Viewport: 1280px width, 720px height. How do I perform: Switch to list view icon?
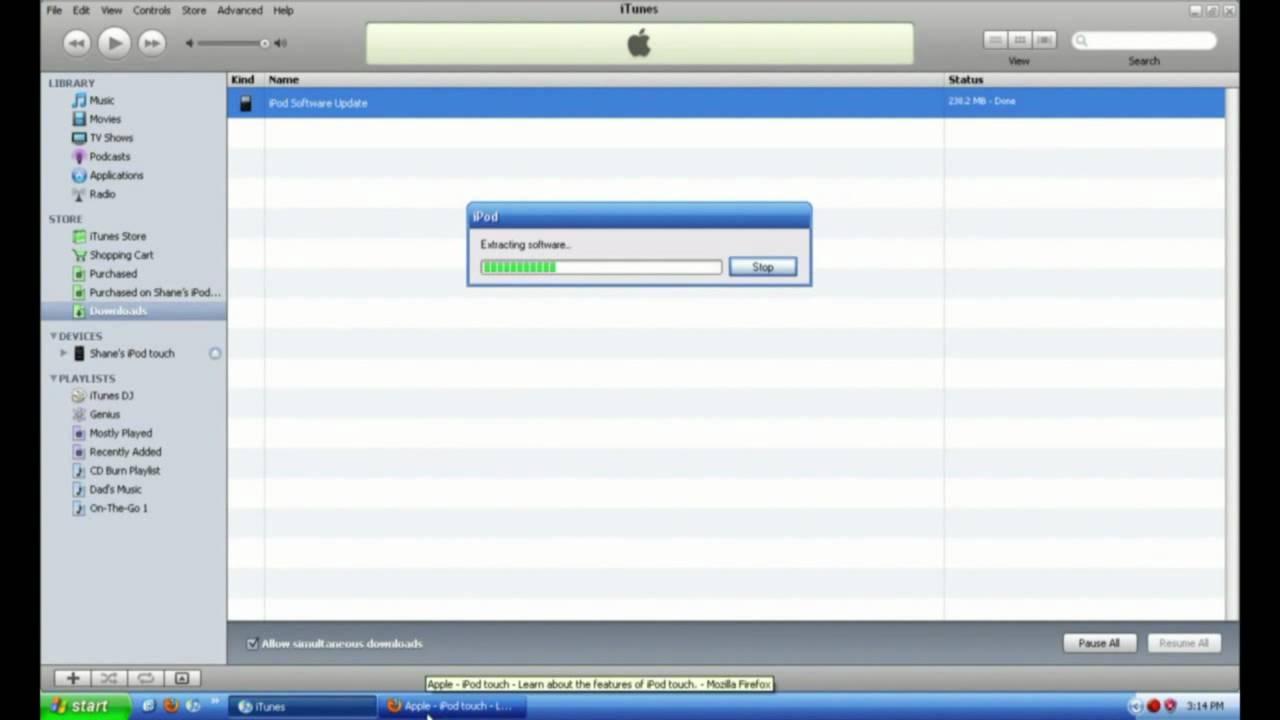(995, 40)
